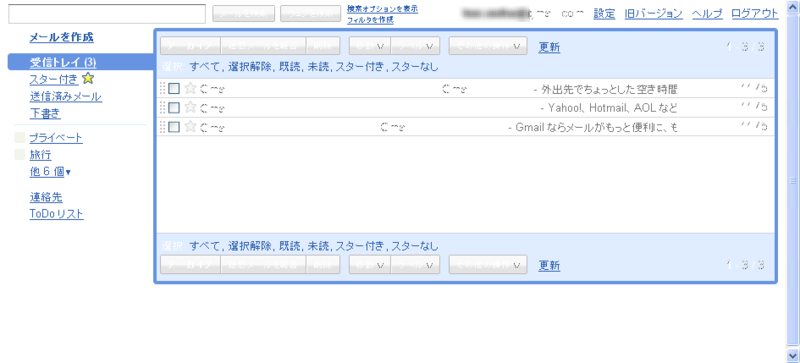Select スターなし in bottom selection row
Viewport: 800px width, 363px height.
click(x=415, y=247)
